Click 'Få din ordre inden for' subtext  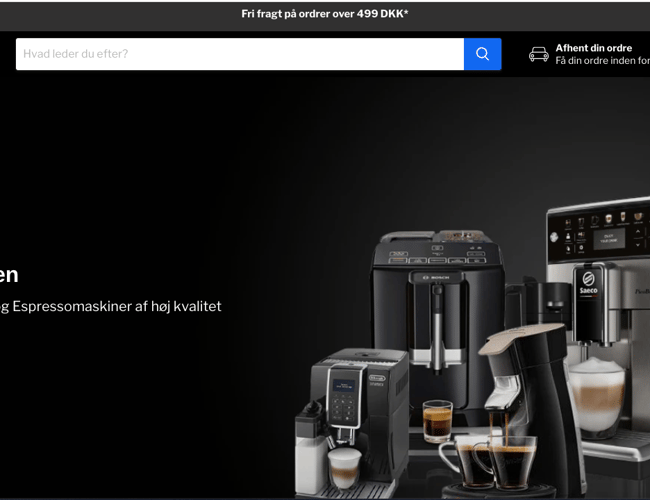click(x=602, y=61)
